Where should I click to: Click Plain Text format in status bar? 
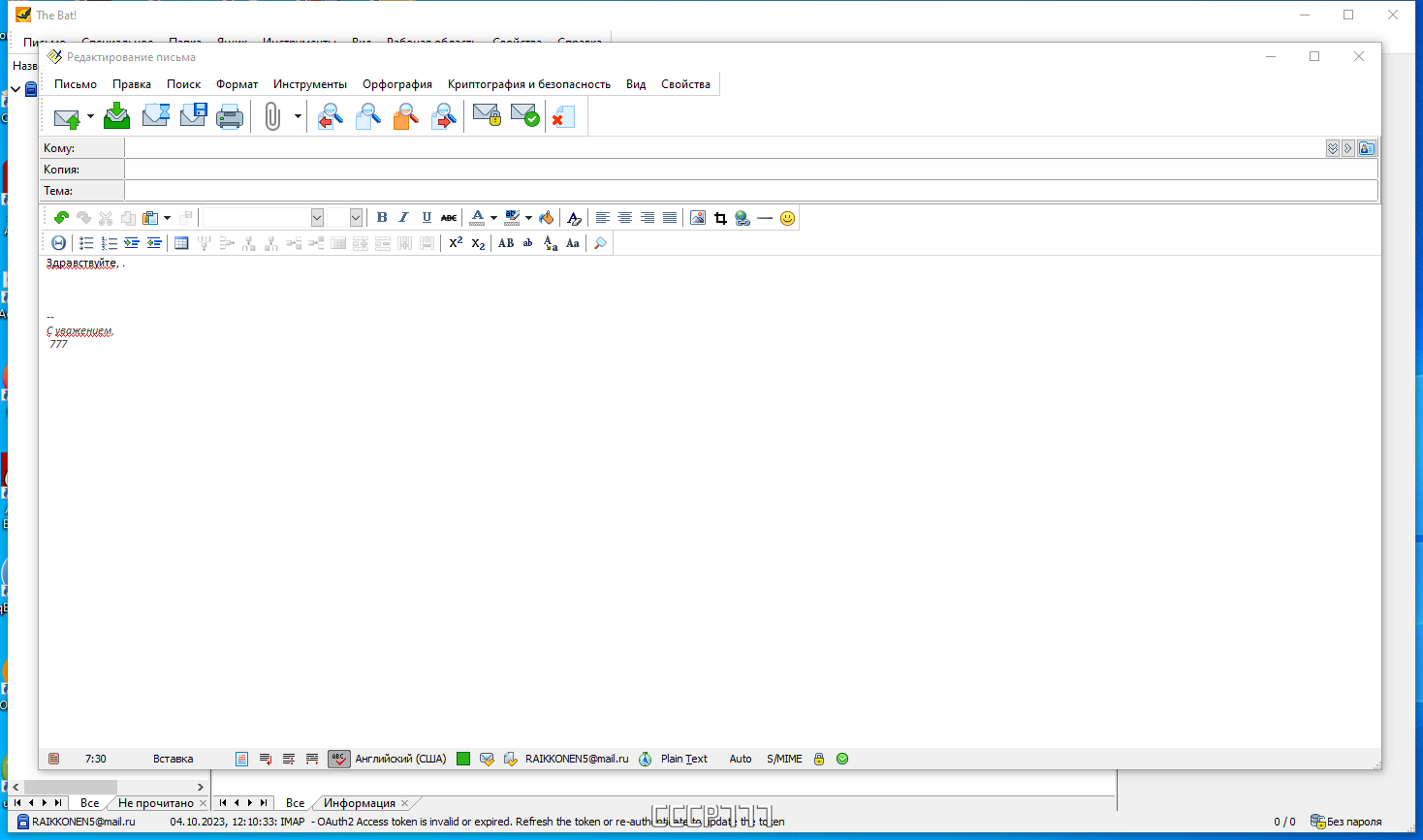tap(684, 759)
